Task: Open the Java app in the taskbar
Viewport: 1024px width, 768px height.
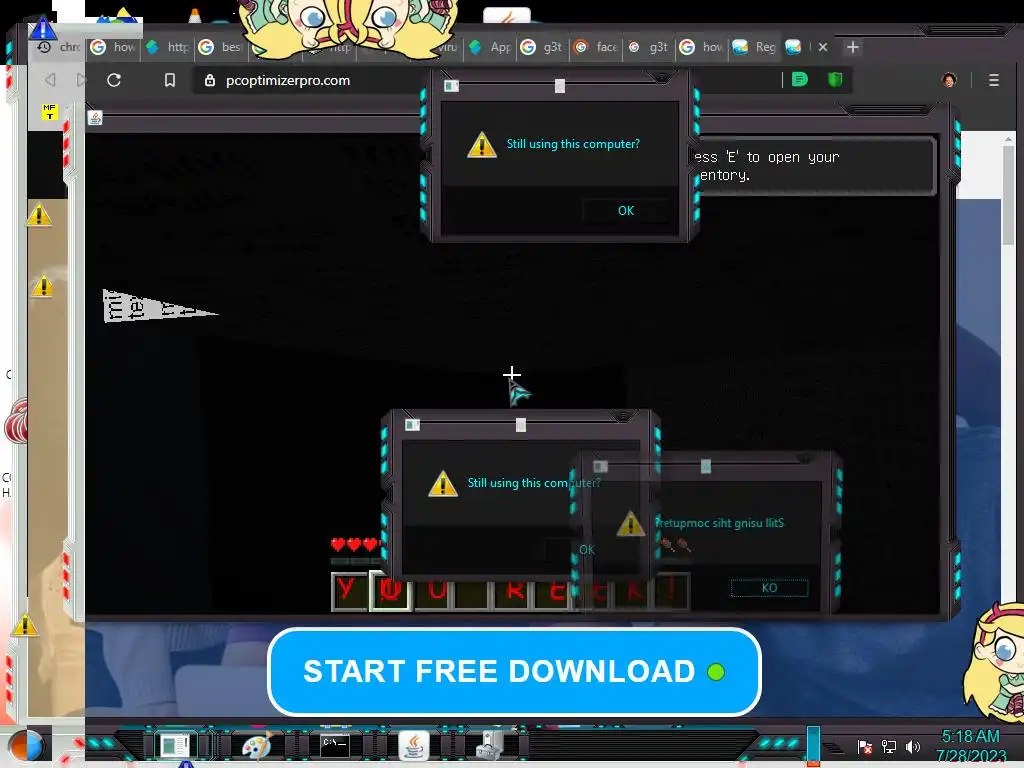Action: 413,745
